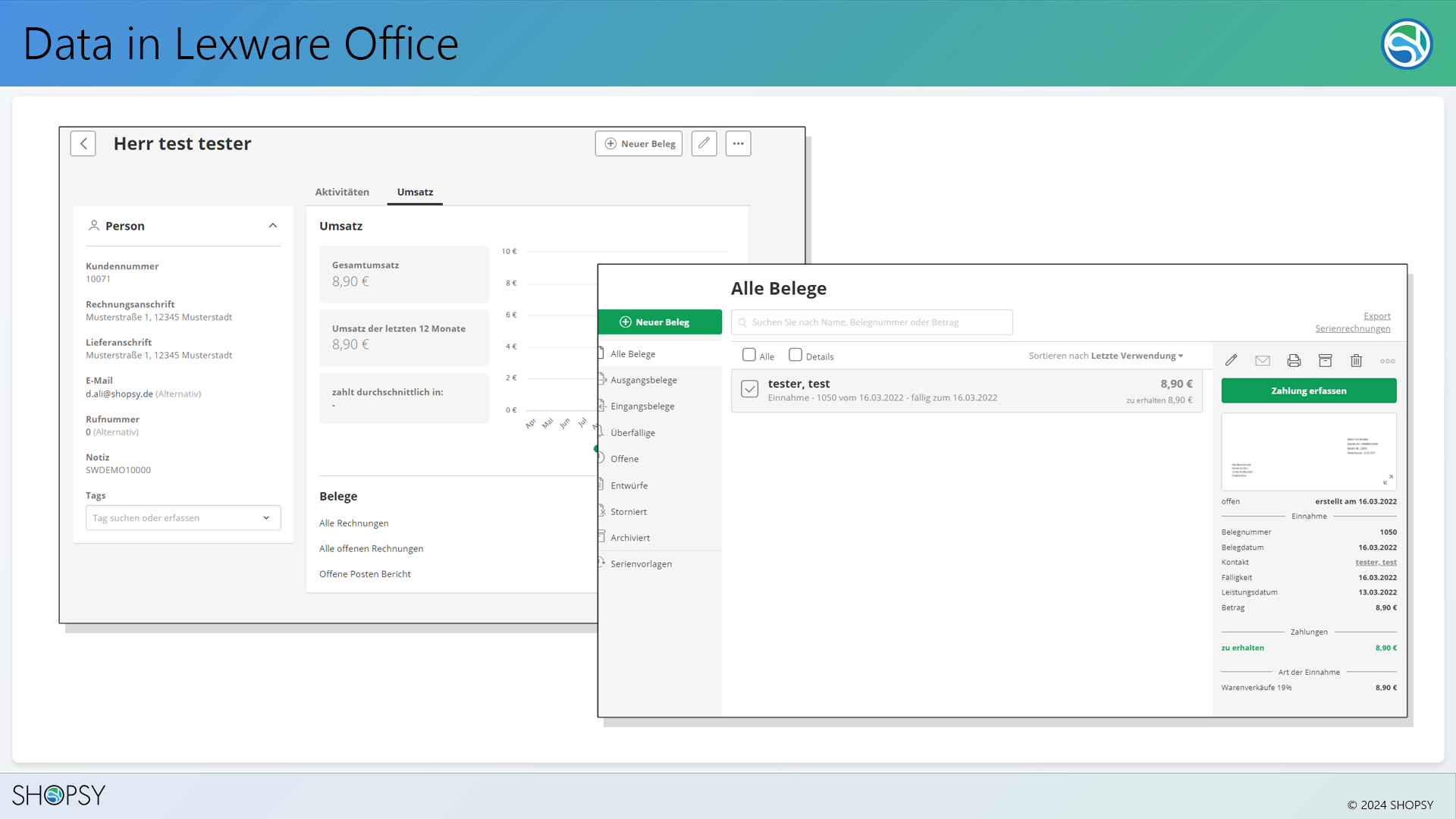Screen dimensions: 1456x819
Task: Click the zahlt durchschnittlich in card
Action: (403, 398)
